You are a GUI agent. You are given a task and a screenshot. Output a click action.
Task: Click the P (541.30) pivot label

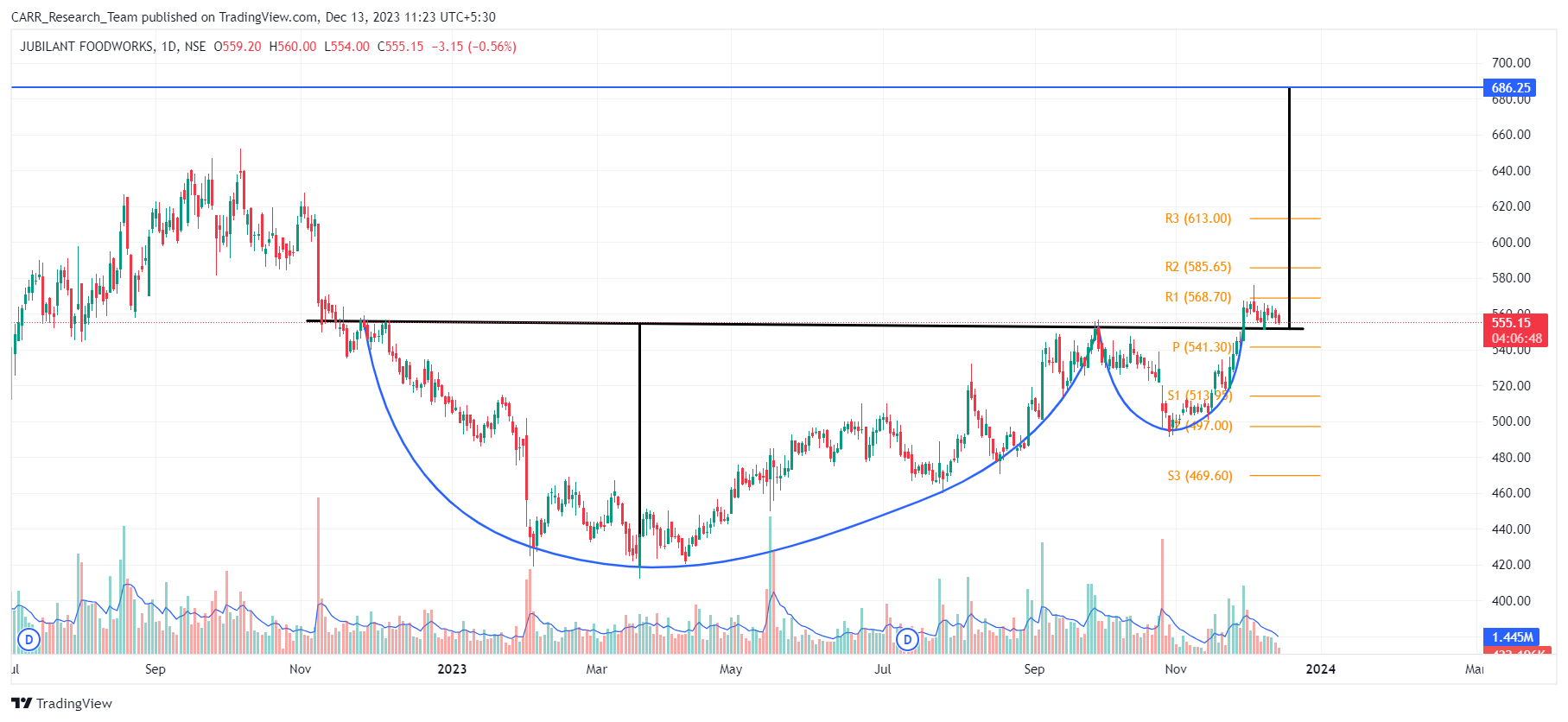coord(1202,347)
